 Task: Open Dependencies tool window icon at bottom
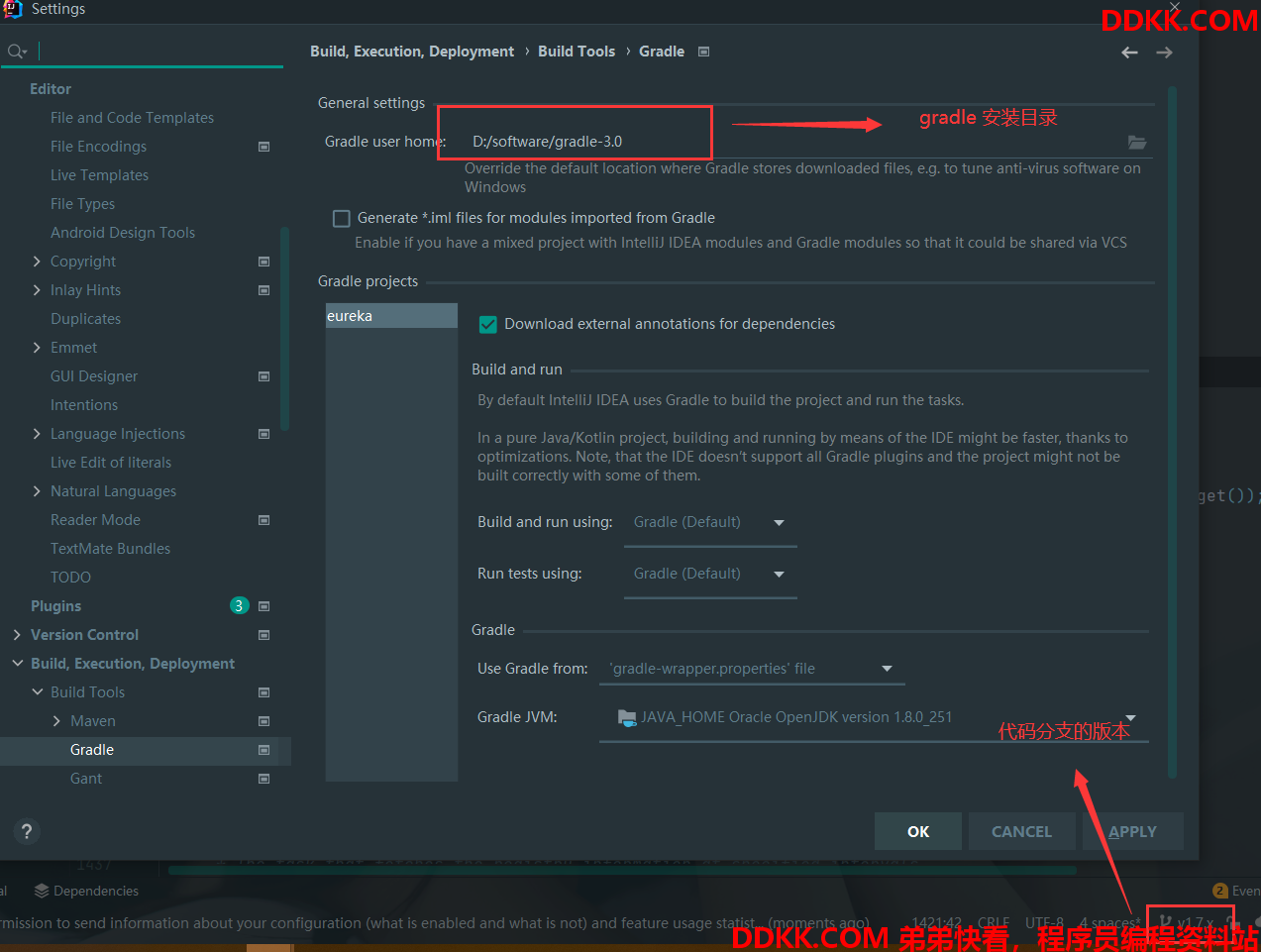41,891
